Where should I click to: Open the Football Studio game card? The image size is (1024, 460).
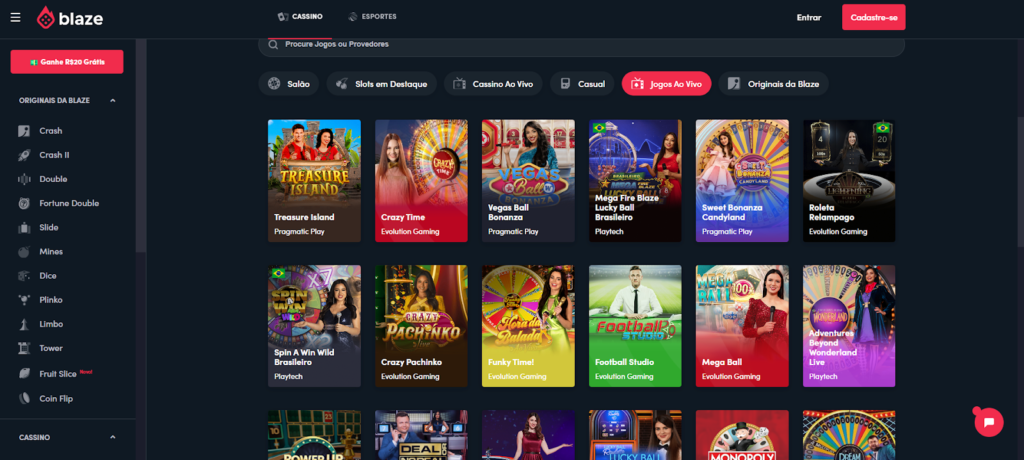coord(635,326)
